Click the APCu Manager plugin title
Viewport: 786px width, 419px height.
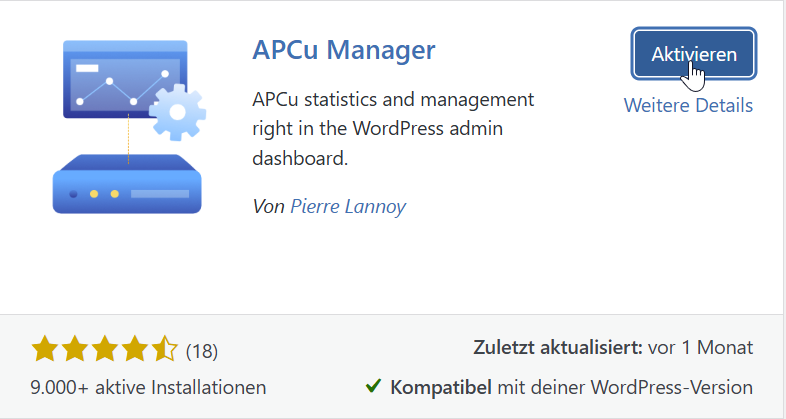(x=344, y=49)
